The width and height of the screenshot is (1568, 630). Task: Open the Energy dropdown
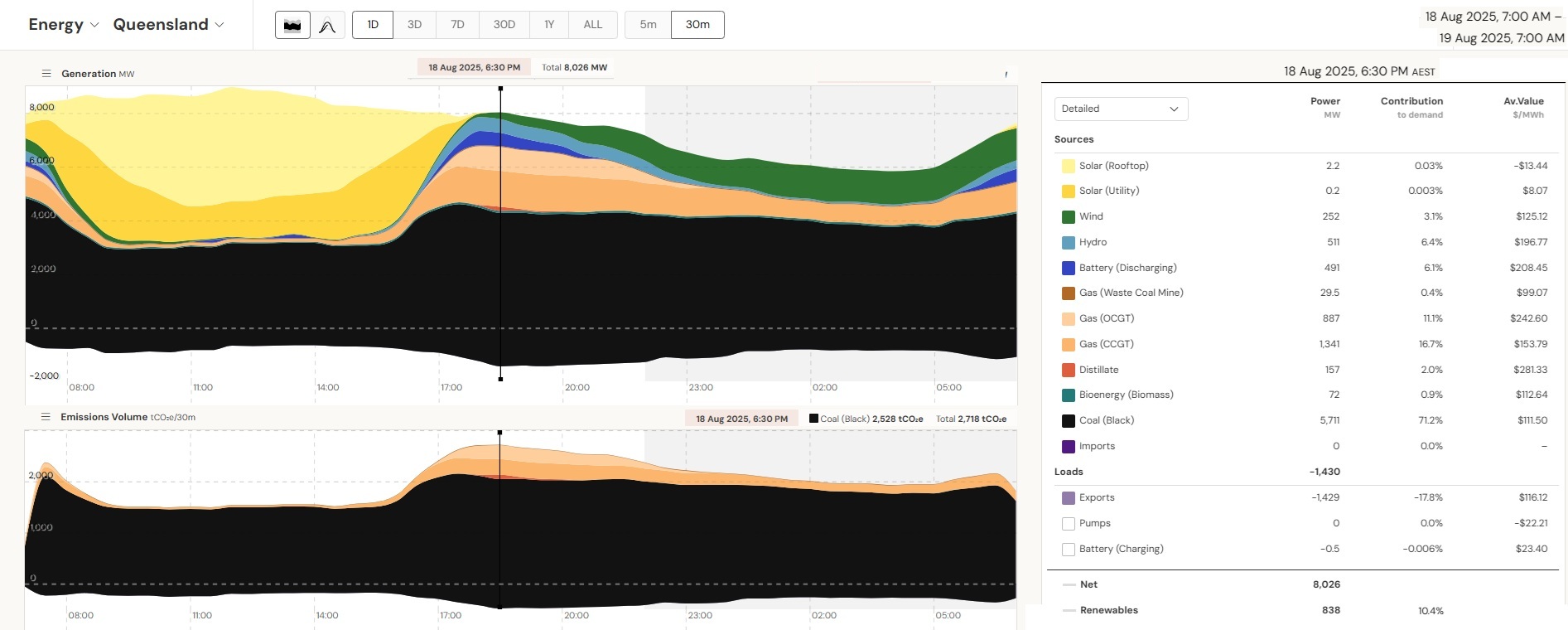(x=64, y=25)
